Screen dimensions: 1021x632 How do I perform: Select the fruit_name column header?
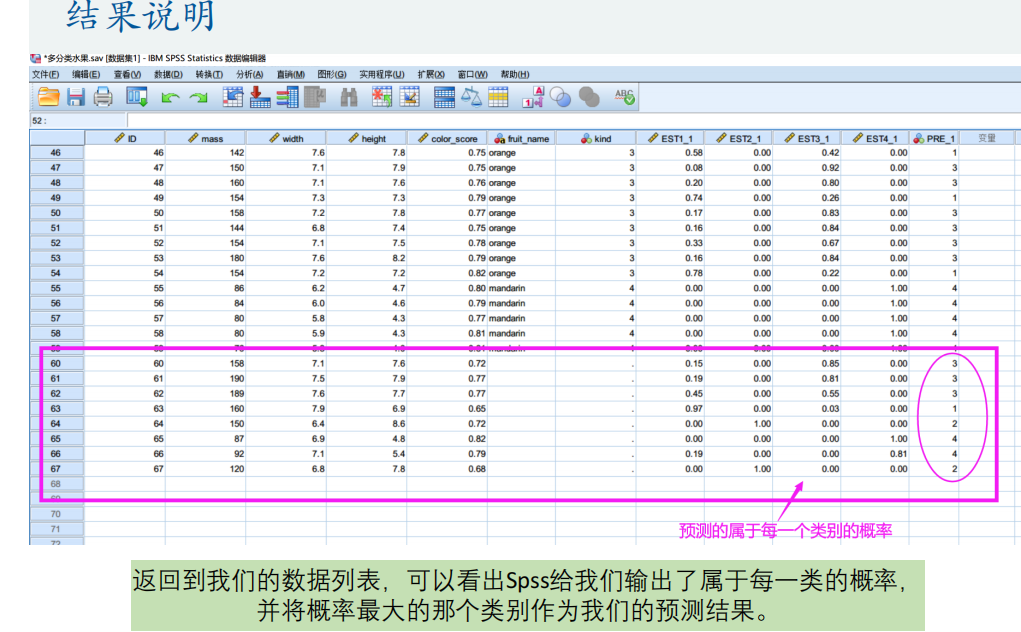[x=522, y=138]
